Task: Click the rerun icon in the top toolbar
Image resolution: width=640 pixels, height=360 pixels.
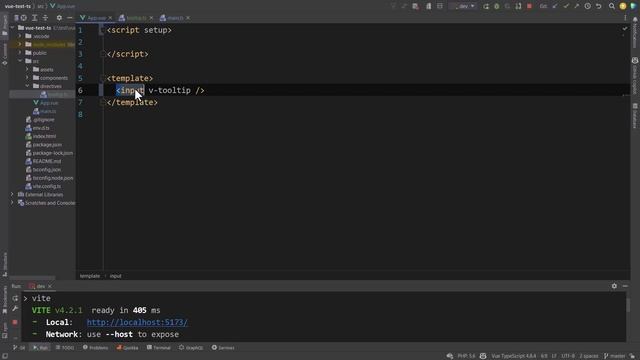Action: [x=486, y=6]
